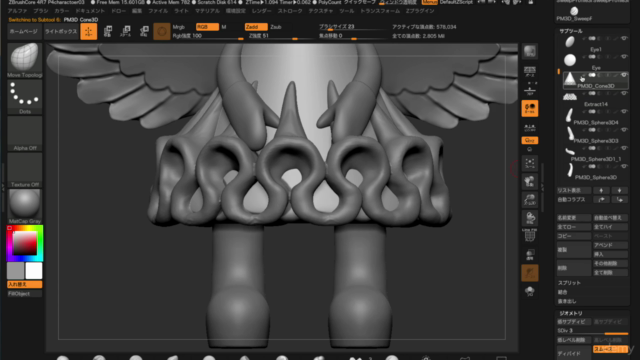The image size is (640, 360).
Task: Click the Rotate view navigation icon
Action: point(530,218)
